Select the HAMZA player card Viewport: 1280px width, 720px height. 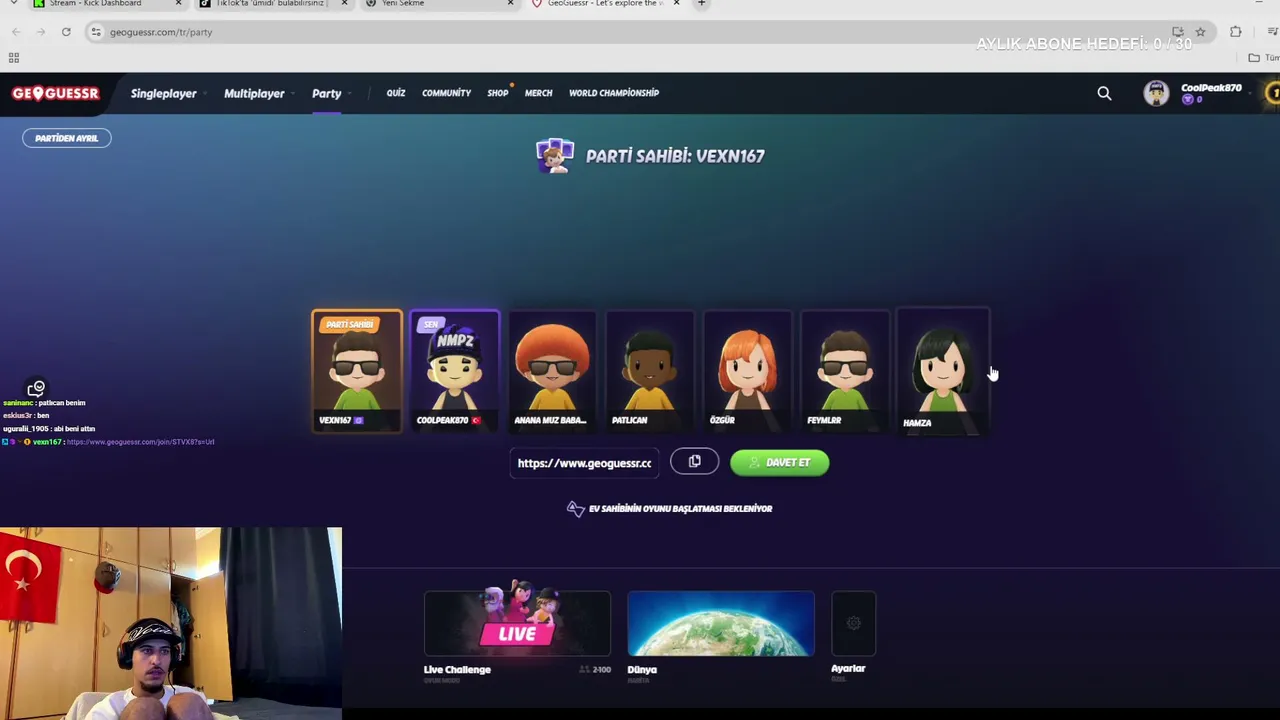click(943, 371)
